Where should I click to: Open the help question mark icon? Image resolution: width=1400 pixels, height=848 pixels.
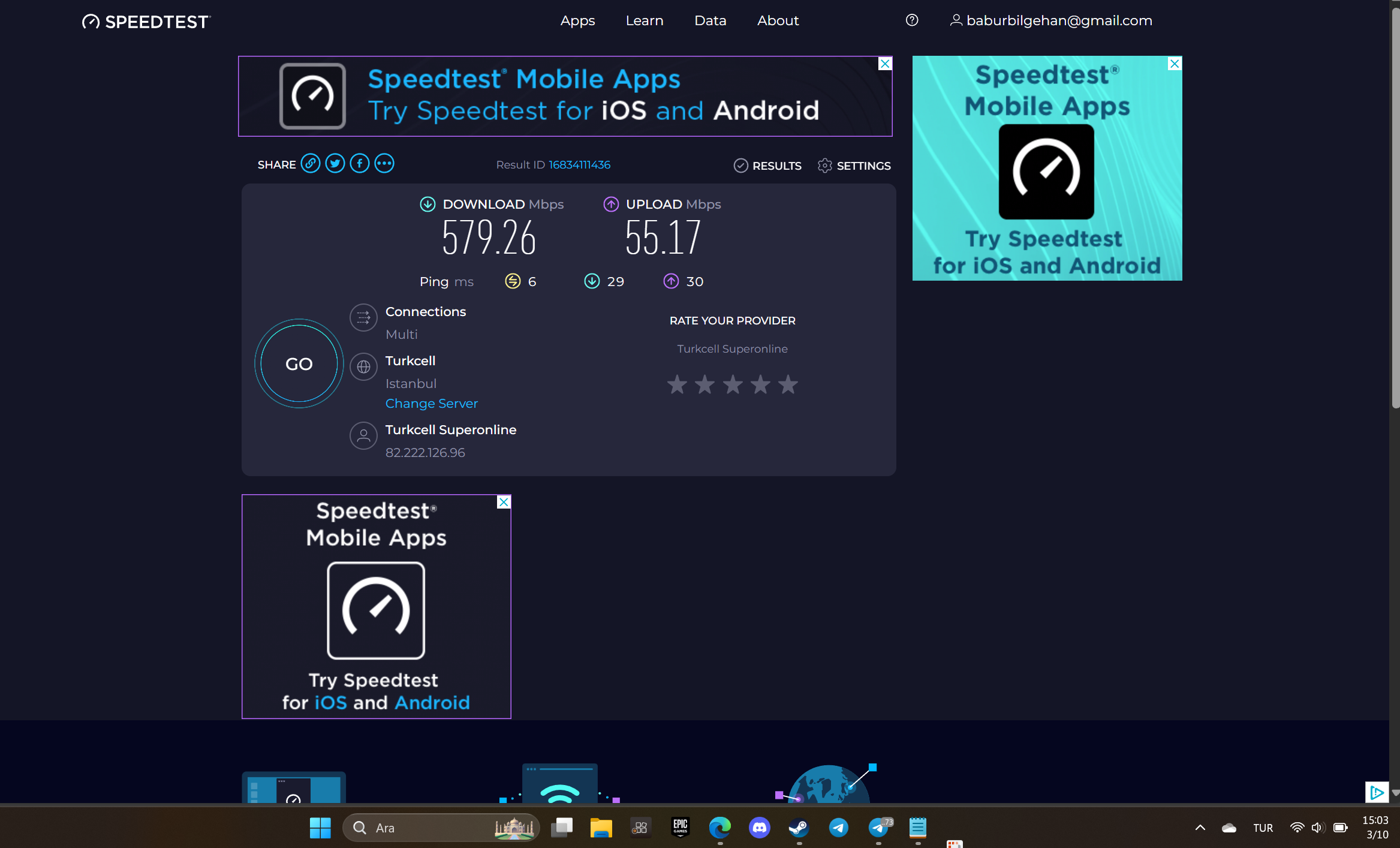[912, 20]
